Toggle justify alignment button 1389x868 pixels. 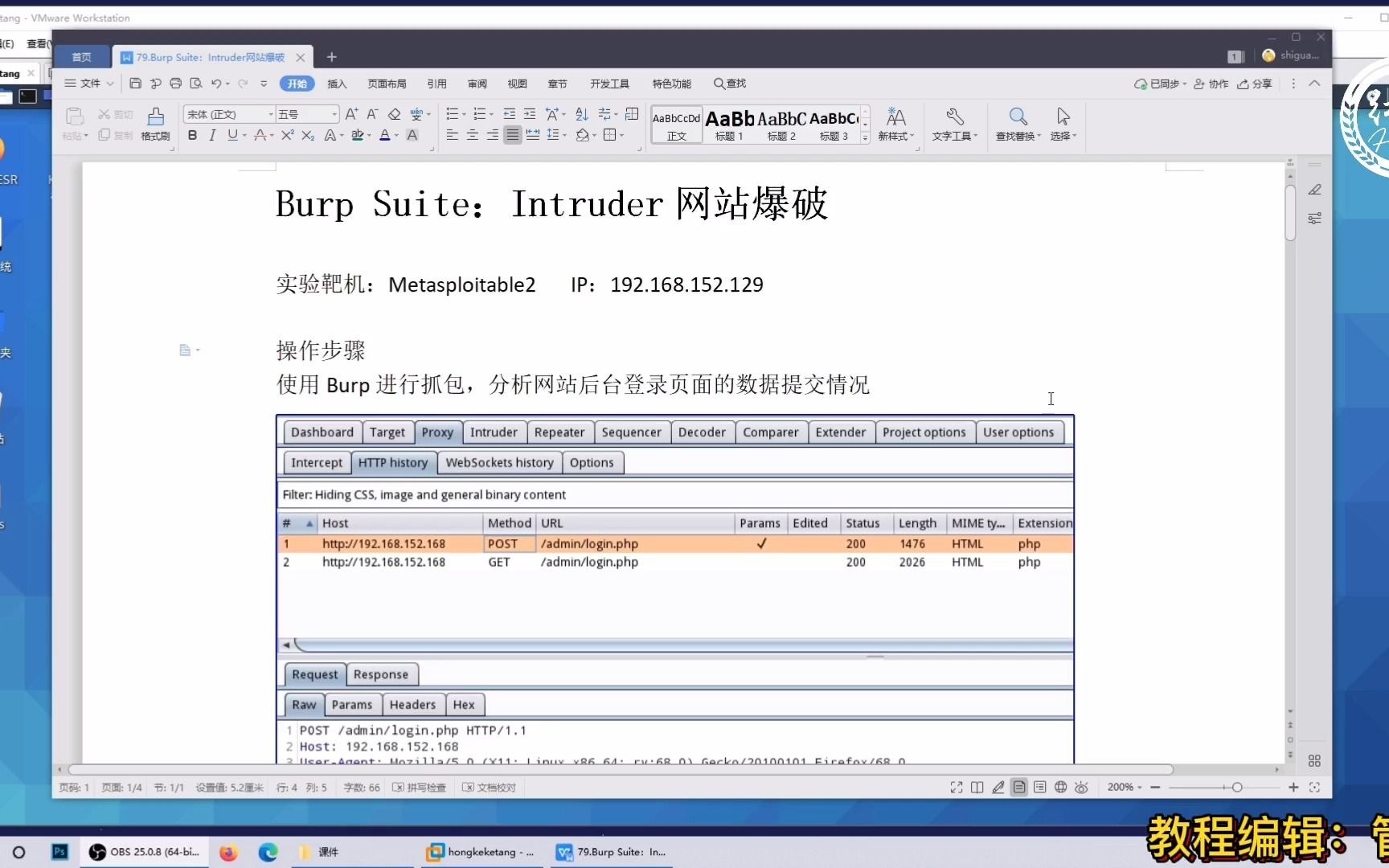tap(513, 135)
